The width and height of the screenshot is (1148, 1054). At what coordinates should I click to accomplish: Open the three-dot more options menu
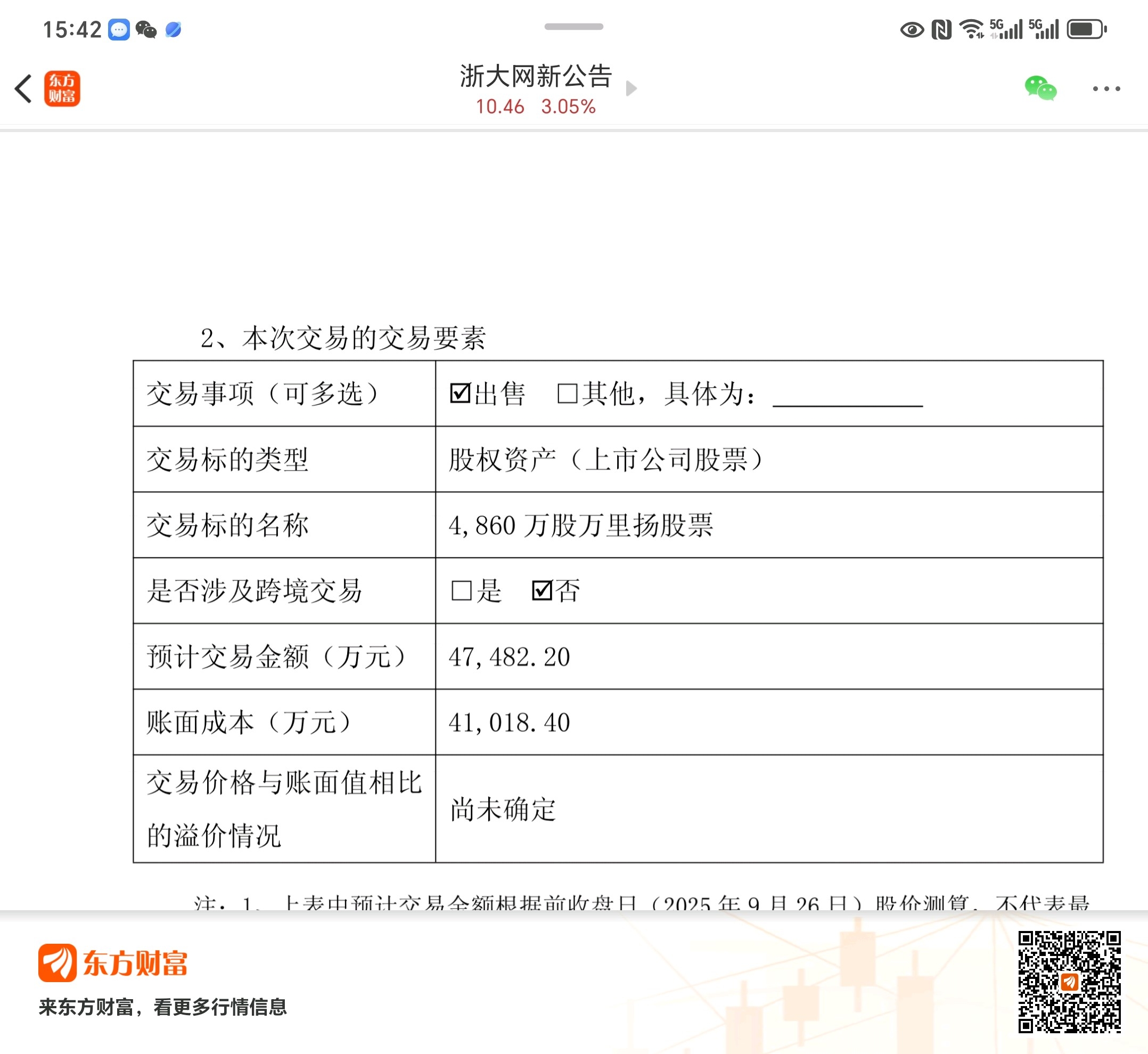coord(1106,89)
